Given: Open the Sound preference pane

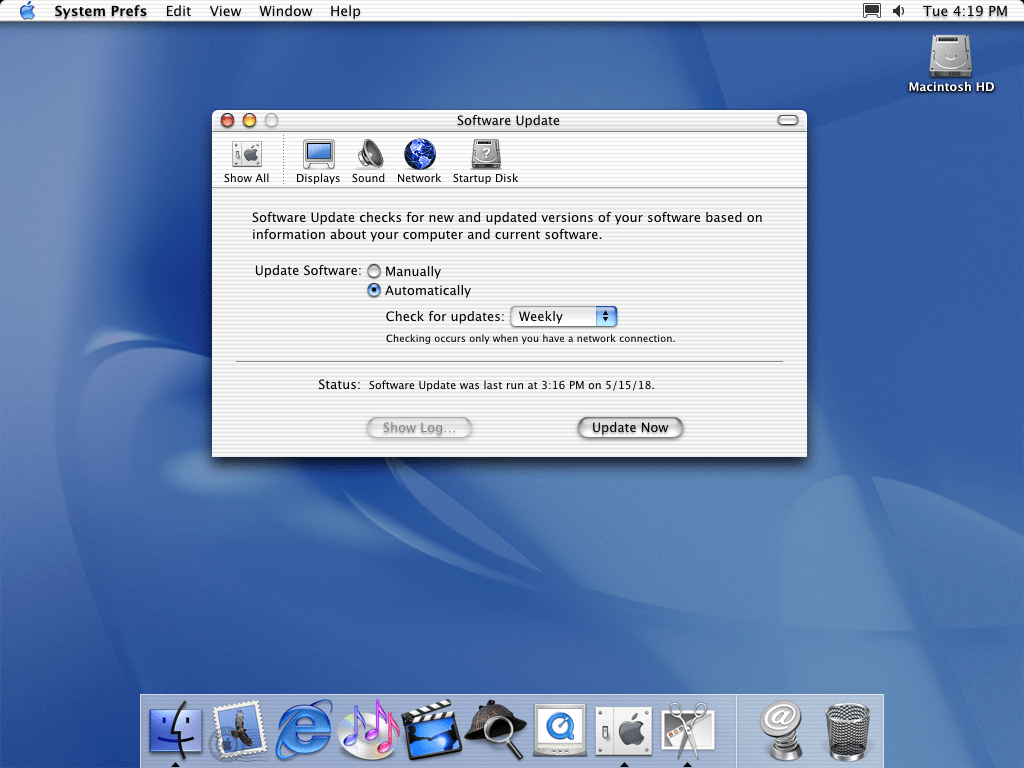Looking at the screenshot, I should (368, 160).
